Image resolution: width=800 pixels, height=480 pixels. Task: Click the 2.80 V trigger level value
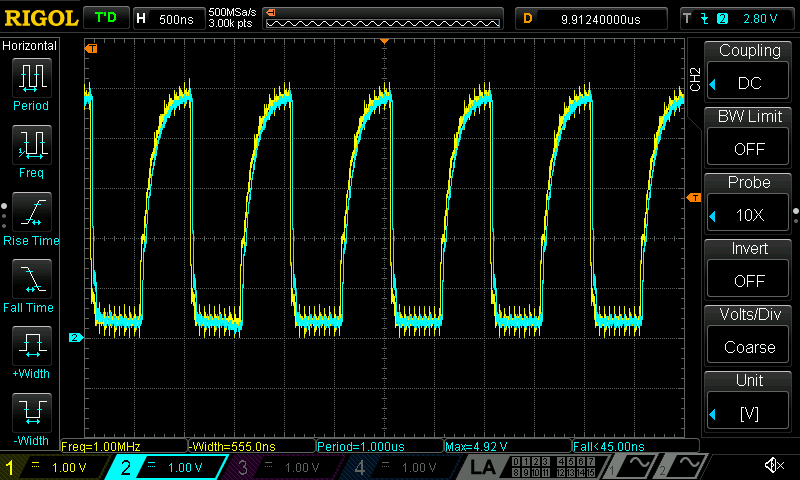760,19
